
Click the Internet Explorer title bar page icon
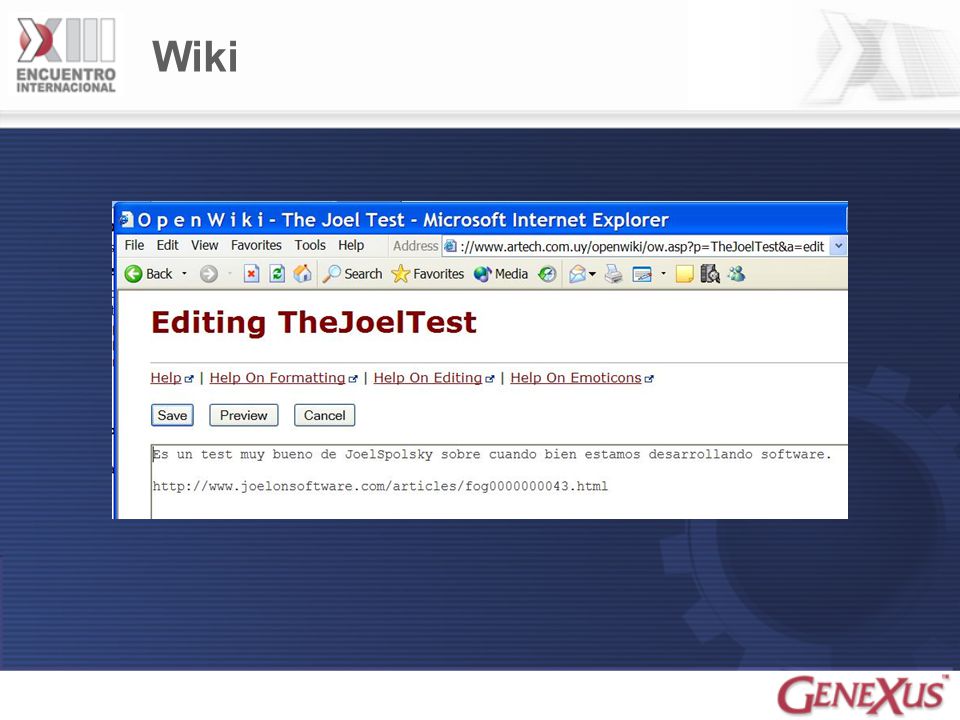pyautogui.click(x=127, y=219)
